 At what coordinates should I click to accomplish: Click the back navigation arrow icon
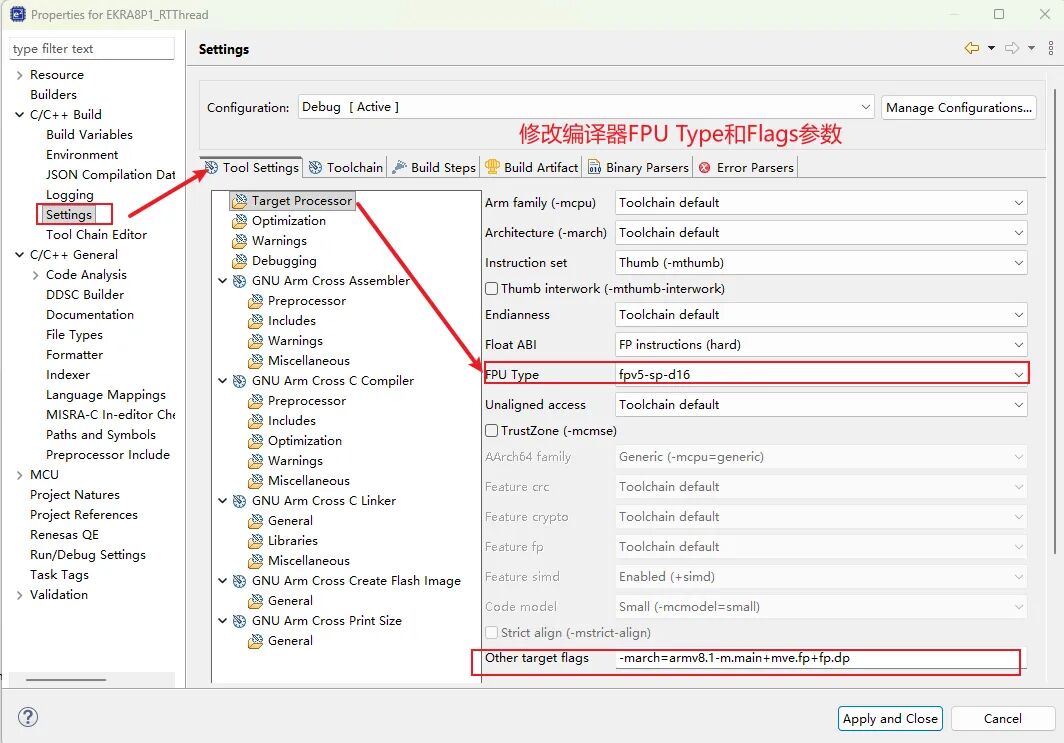pyautogui.click(x=971, y=48)
